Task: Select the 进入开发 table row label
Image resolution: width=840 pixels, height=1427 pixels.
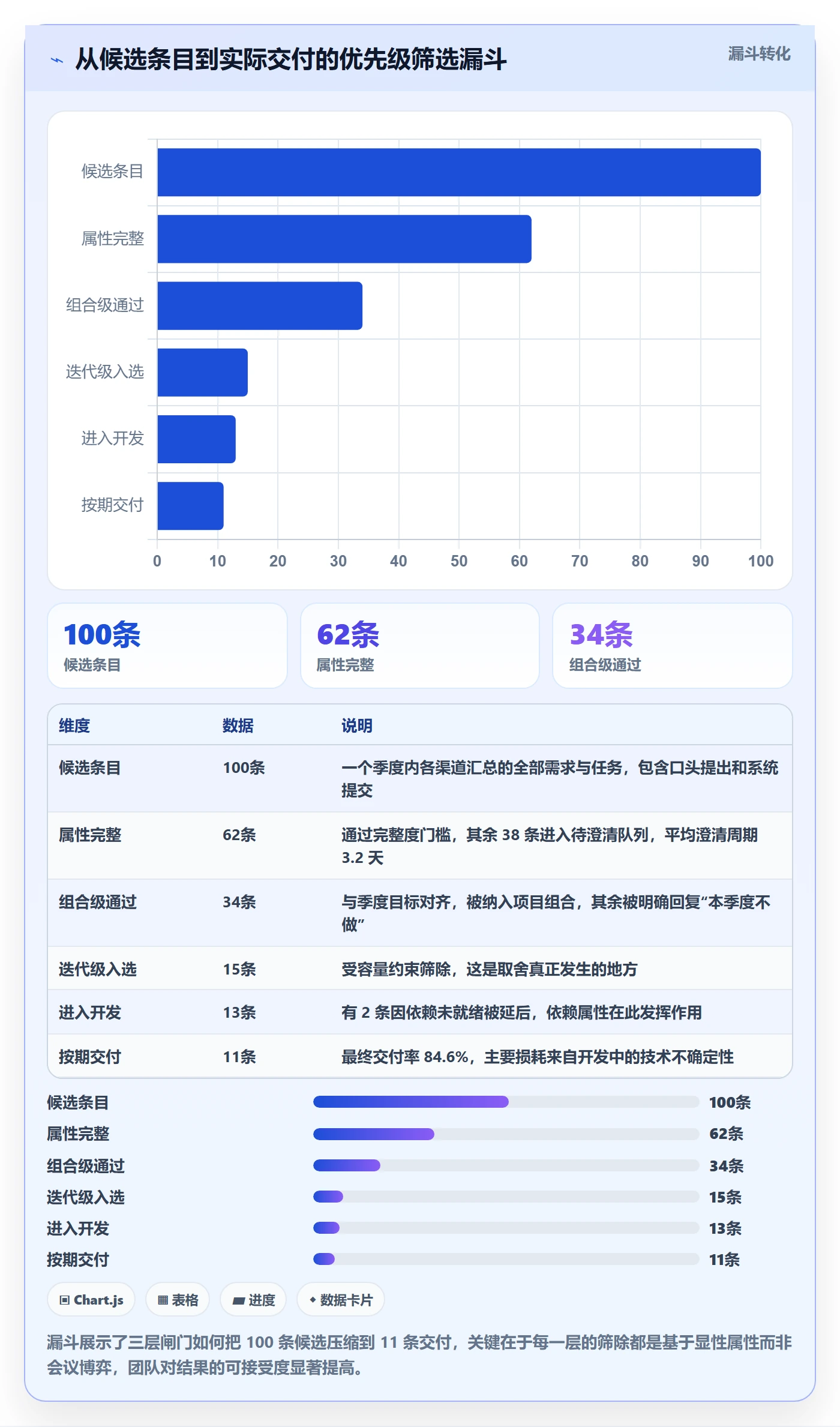Action: 90,1012
